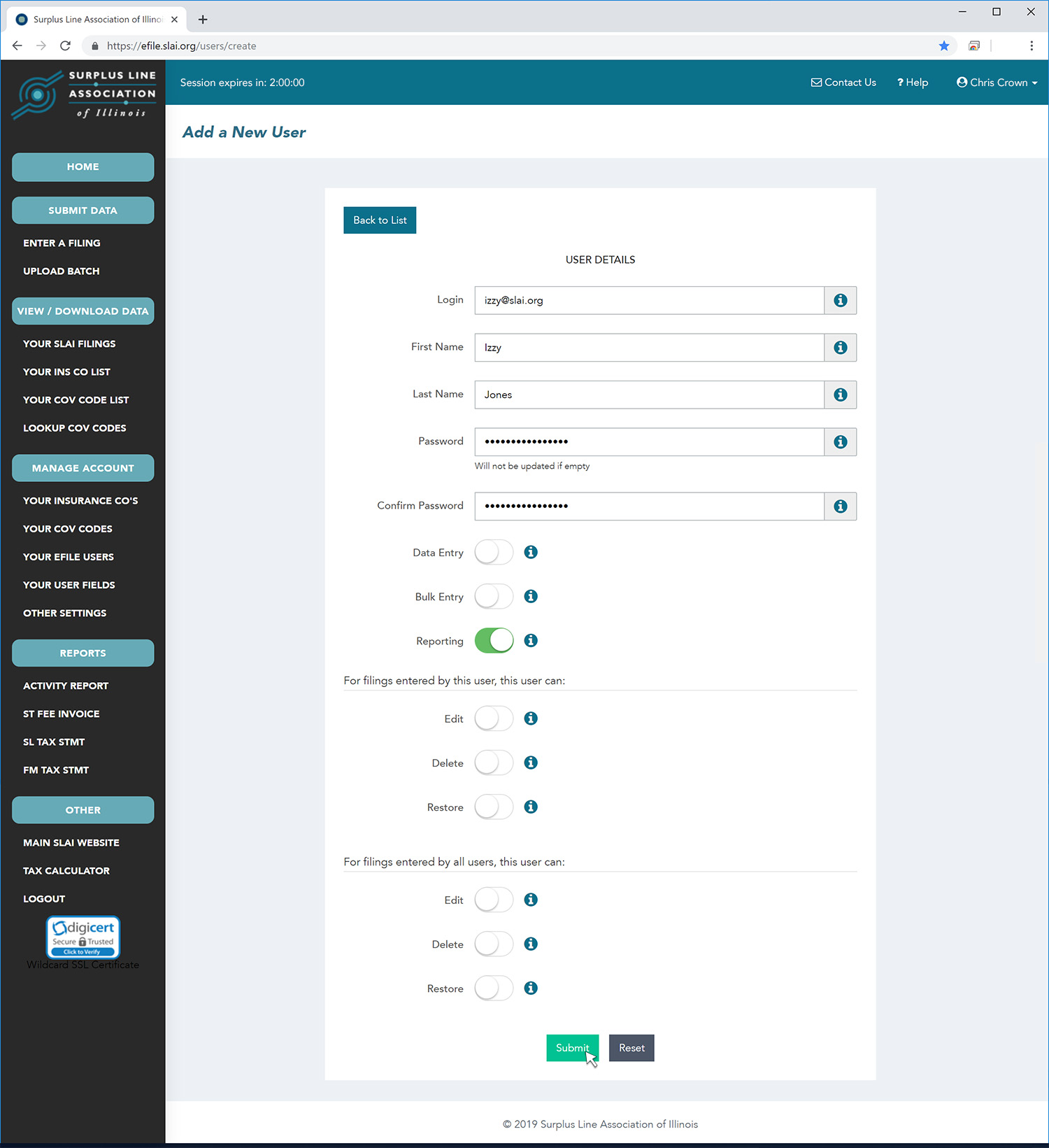Open info icon for all-users Edit

pyautogui.click(x=531, y=900)
